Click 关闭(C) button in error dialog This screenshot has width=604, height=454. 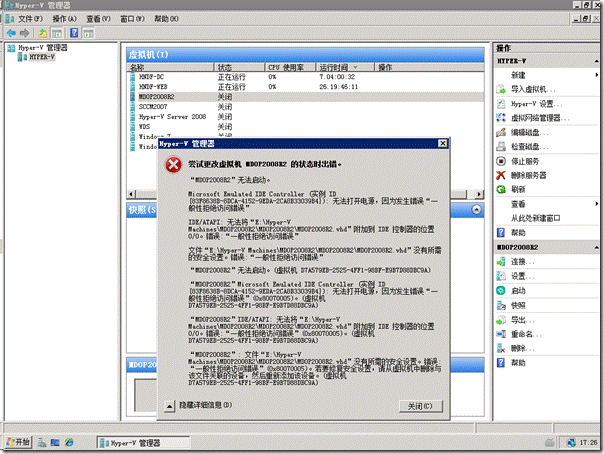421,406
